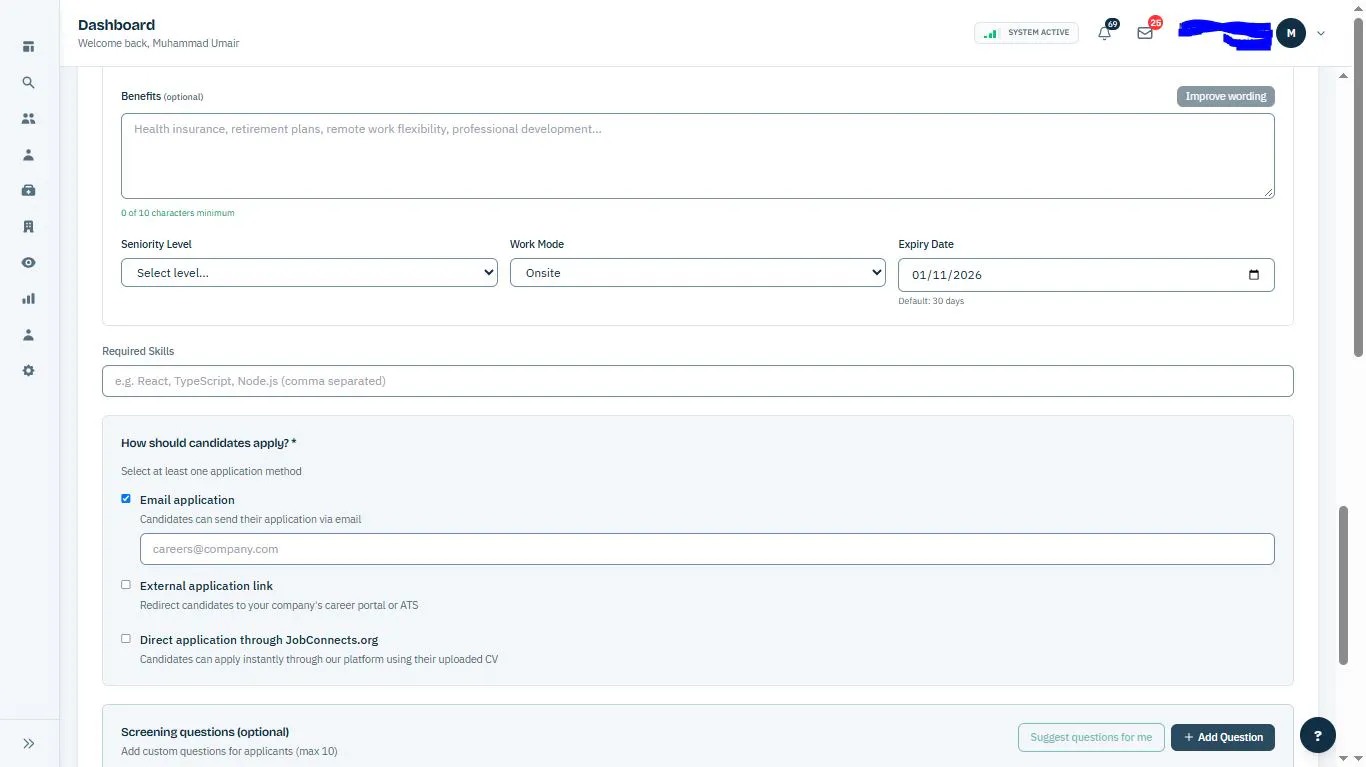Click the M profile avatar
The height and width of the screenshot is (767, 1366).
click(1291, 33)
